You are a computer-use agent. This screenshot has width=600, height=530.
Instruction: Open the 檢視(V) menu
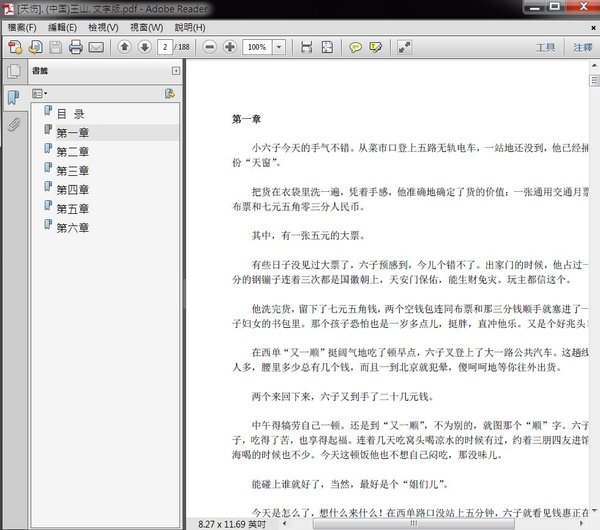pos(103,28)
